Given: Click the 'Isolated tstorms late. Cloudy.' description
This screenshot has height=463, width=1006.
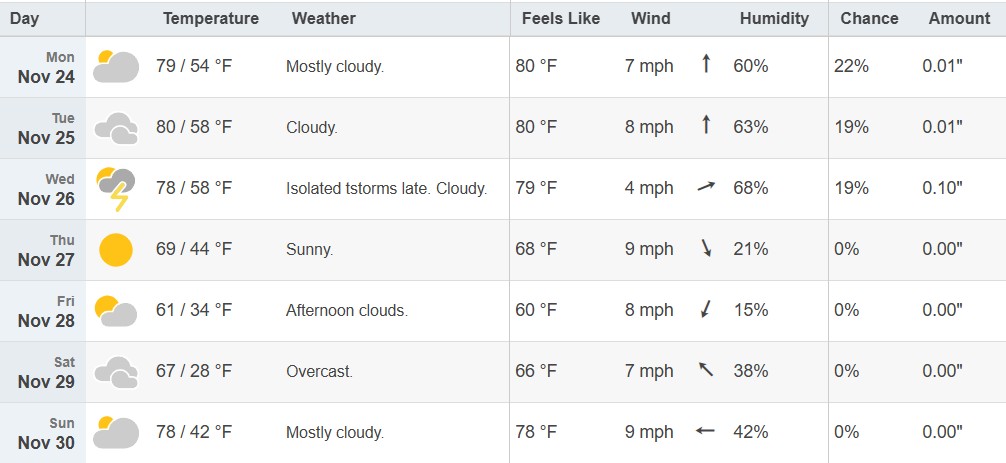Looking at the screenshot, I should [386, 189].
